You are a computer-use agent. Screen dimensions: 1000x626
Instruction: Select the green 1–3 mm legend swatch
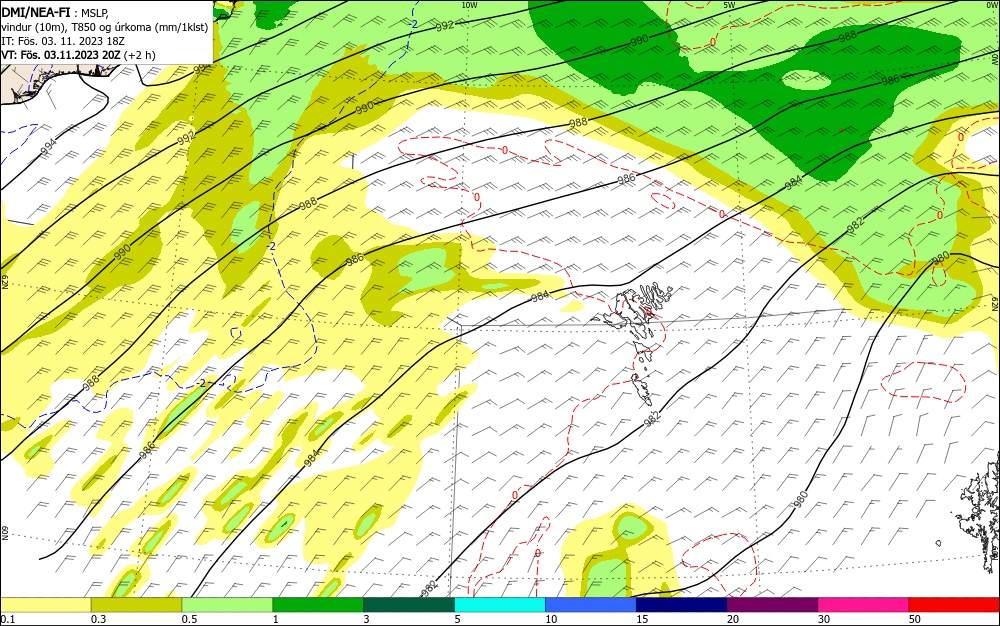pyautogui.click(x=318, y=605)
